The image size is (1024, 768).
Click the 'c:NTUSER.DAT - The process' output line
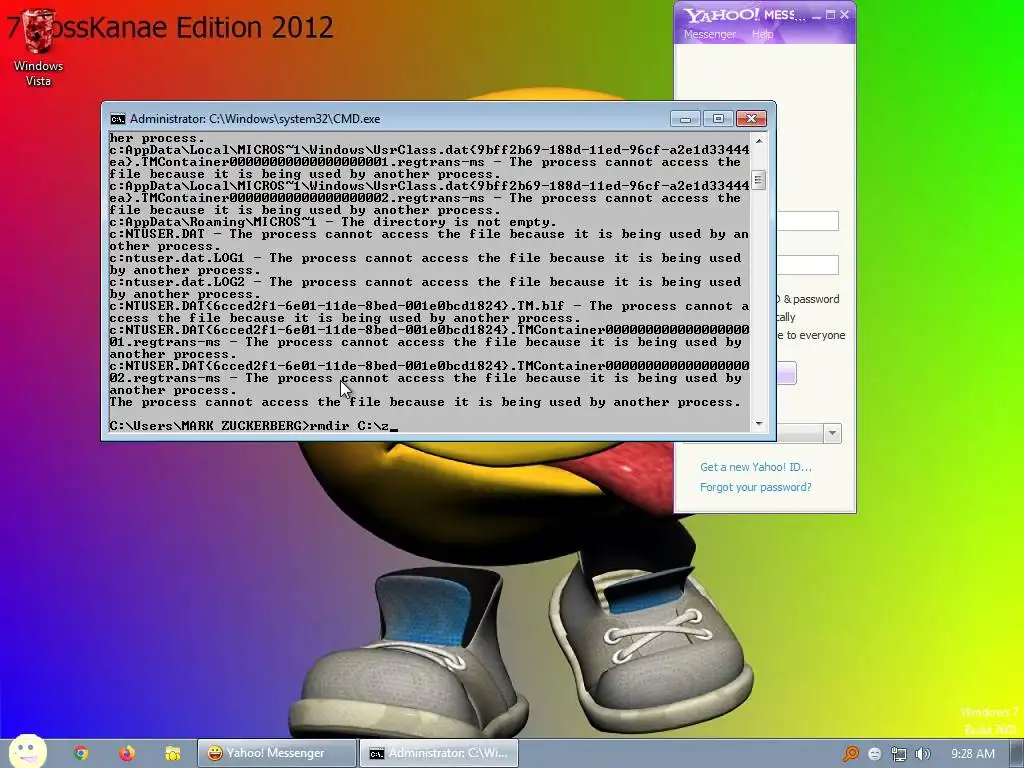(x=429, y=234)
